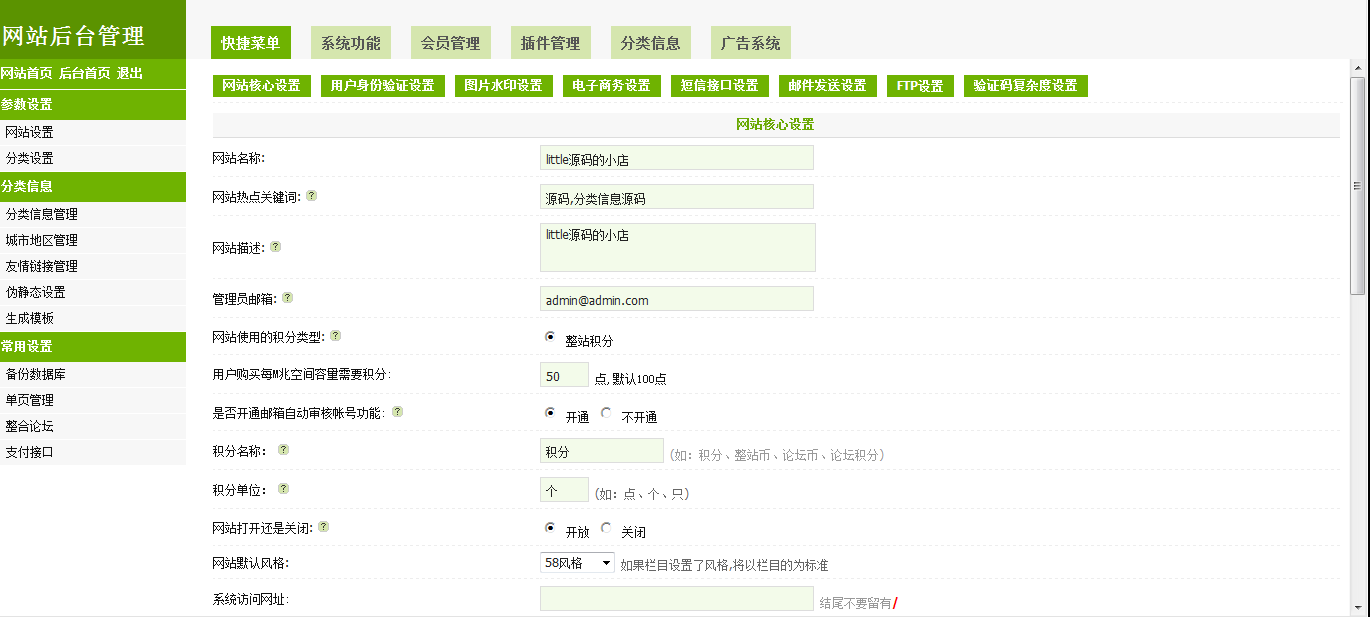This screenshot has height=617, width=1370.
Task: Open 邮件发送设置
Action: click(x=828, y=86)
